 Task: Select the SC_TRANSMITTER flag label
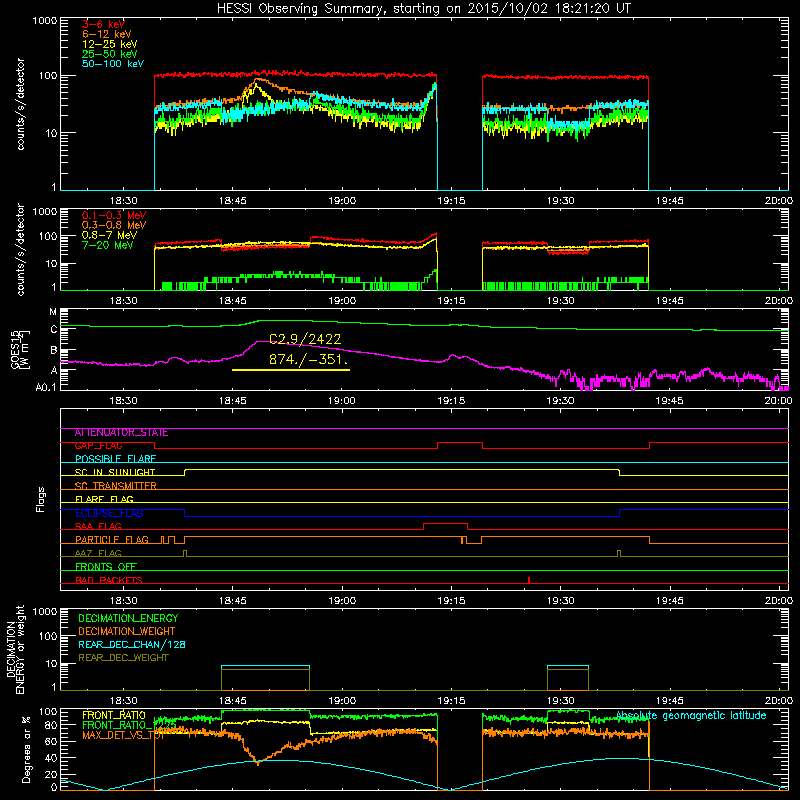(x=115, y=486)
